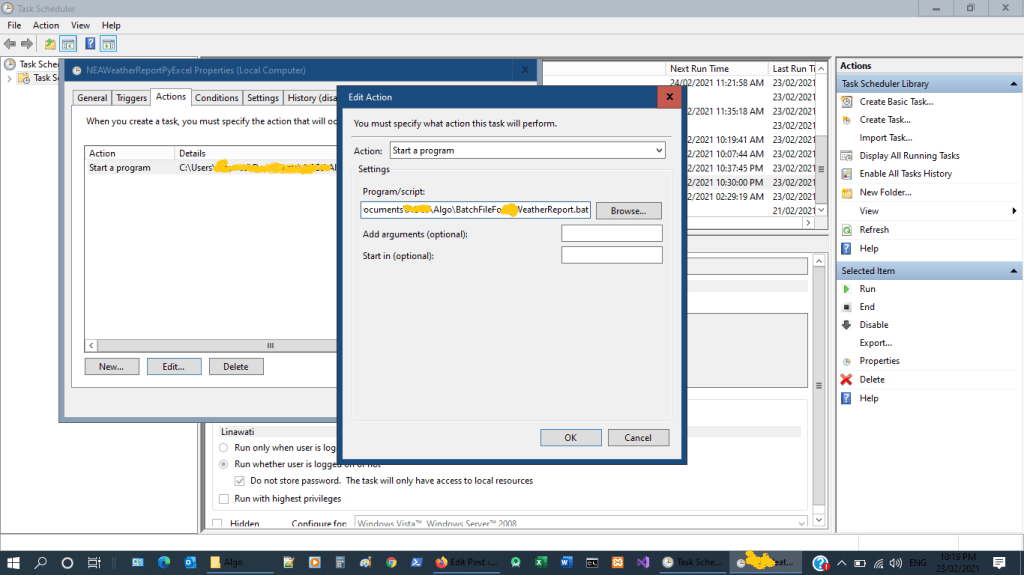Expand the View submenu arrow

(1014, 211)
